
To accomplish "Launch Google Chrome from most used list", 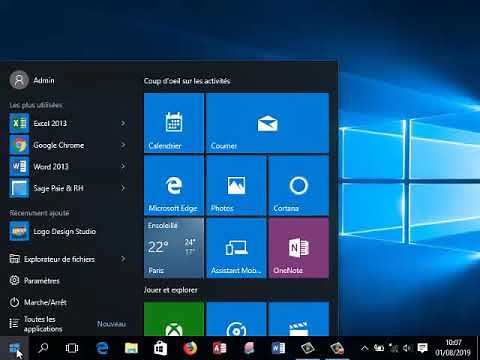I will [x=68, y=145].
